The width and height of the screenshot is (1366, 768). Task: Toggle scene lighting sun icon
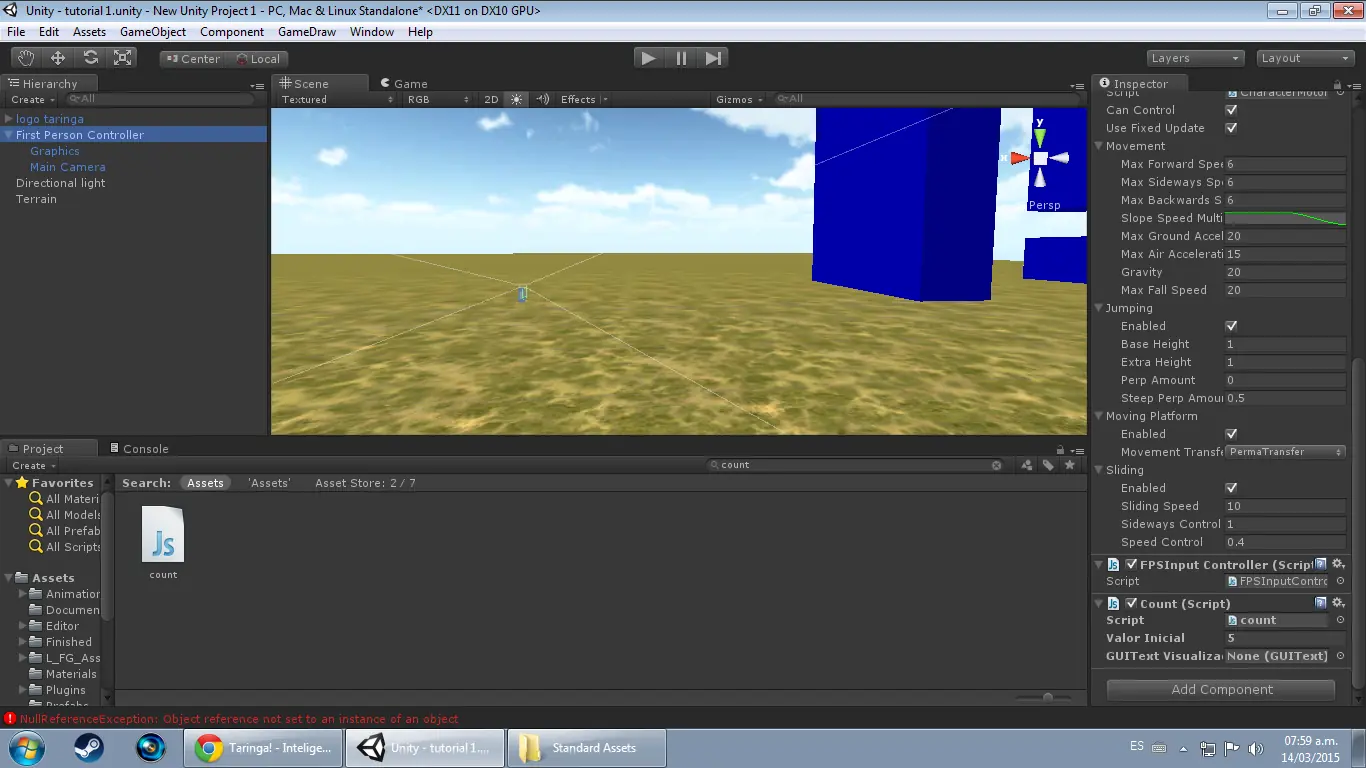[516, 99]
